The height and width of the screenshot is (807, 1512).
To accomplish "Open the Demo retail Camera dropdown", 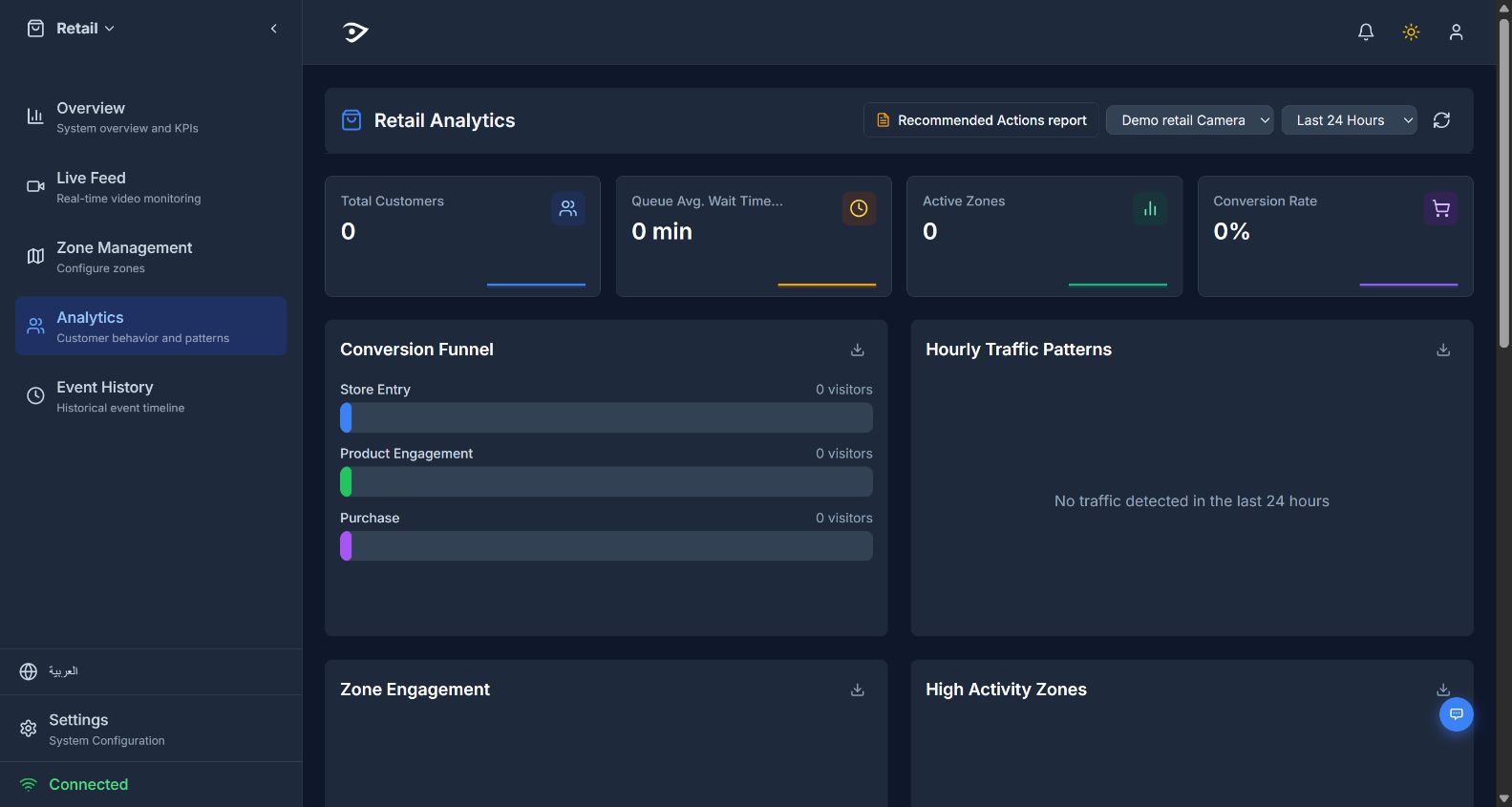I will coord(1189,120).
